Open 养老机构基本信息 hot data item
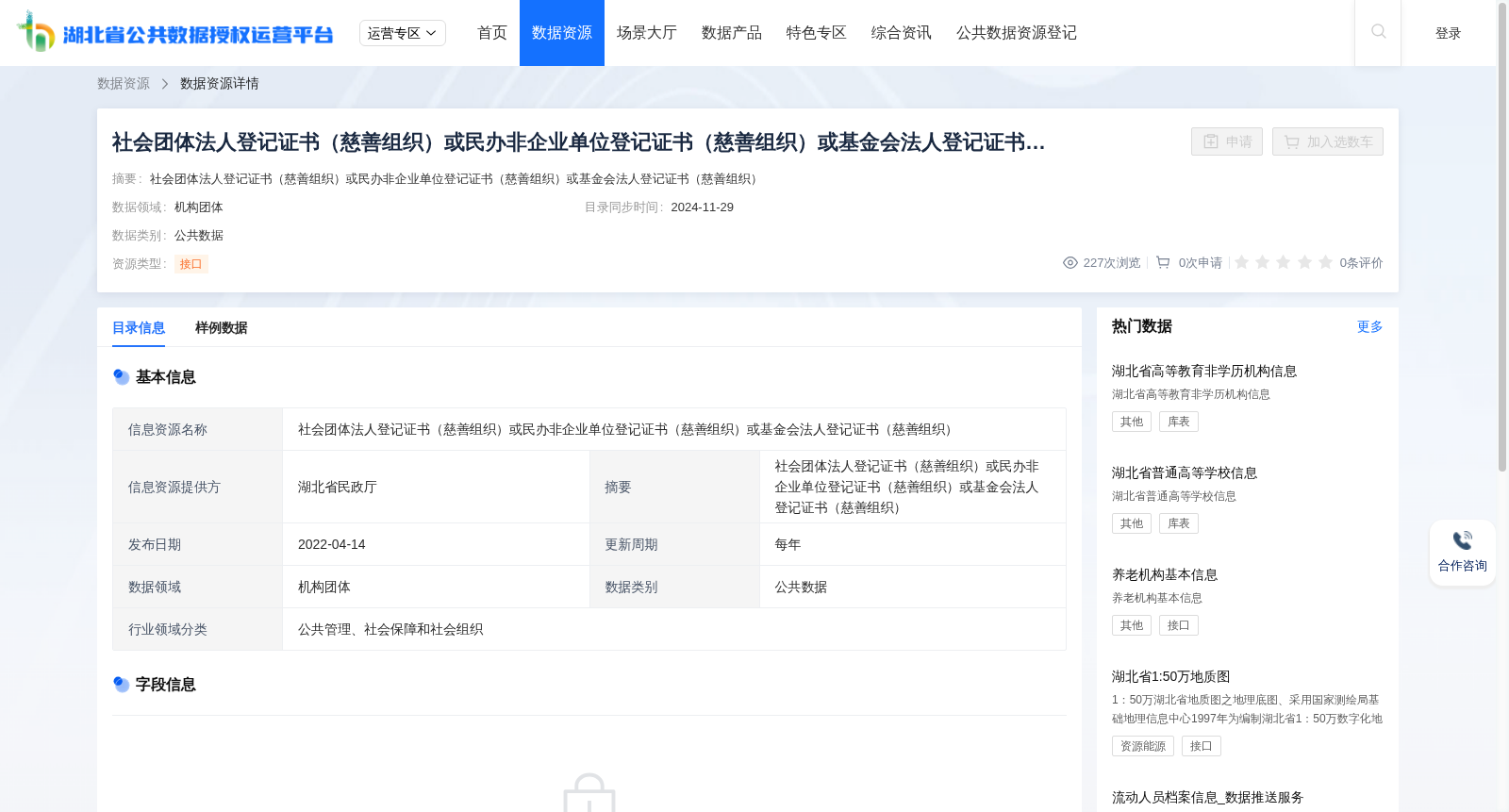The image size is (1509, 812). pyautogui.click(x=1165, y=575)
